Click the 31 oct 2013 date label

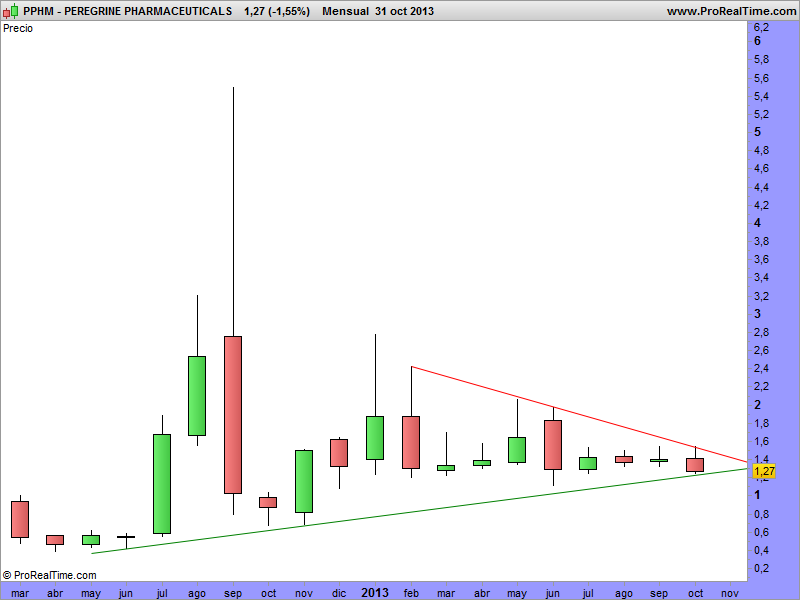tap(404, 11)
